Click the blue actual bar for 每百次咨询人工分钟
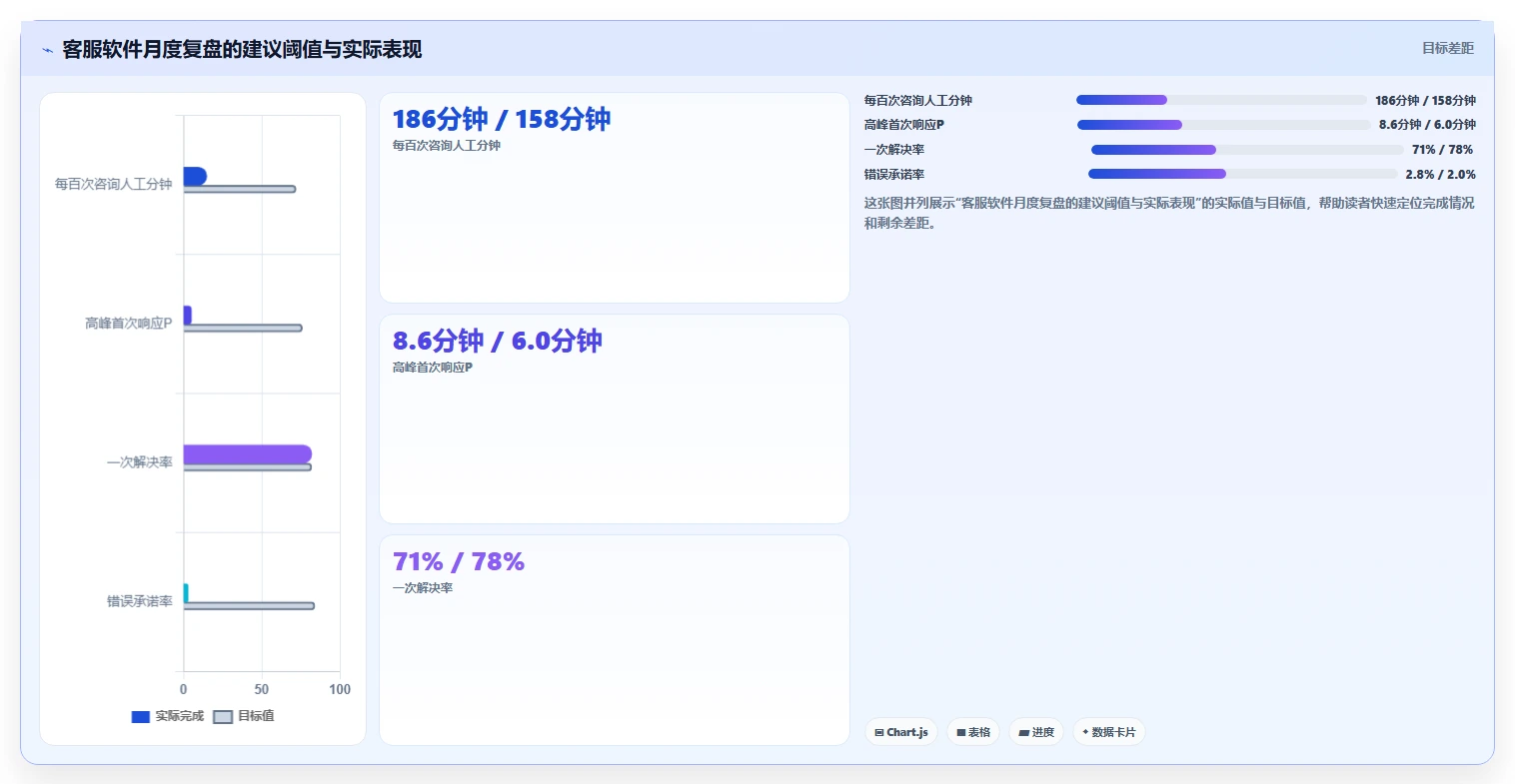The image size is (1515, 784). tap(195, 176)
